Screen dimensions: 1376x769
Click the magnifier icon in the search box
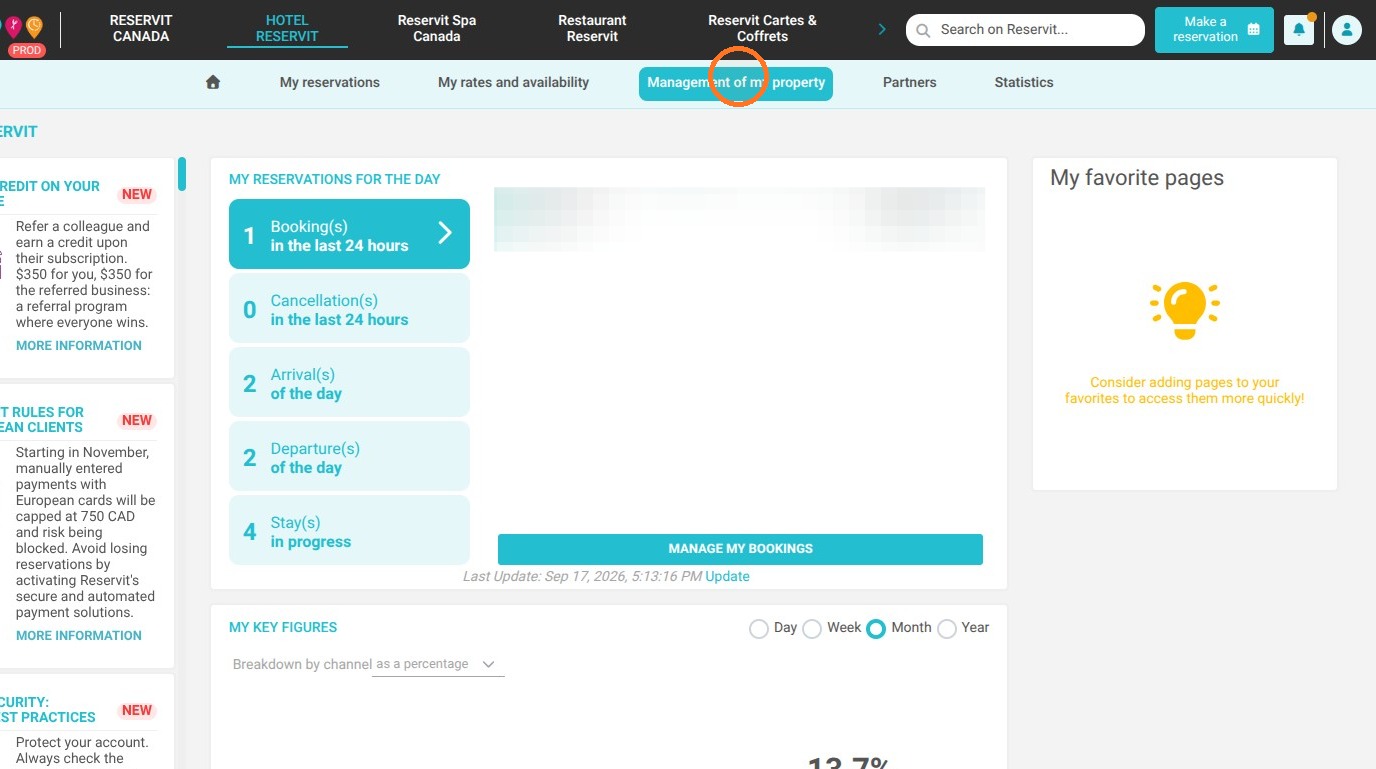click(923, 30)
